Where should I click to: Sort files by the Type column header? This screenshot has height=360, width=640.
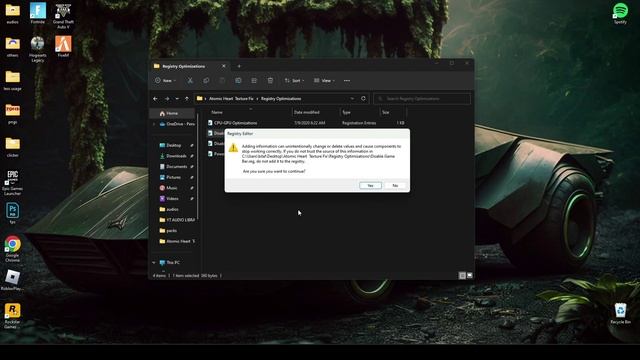pos(360,112)
